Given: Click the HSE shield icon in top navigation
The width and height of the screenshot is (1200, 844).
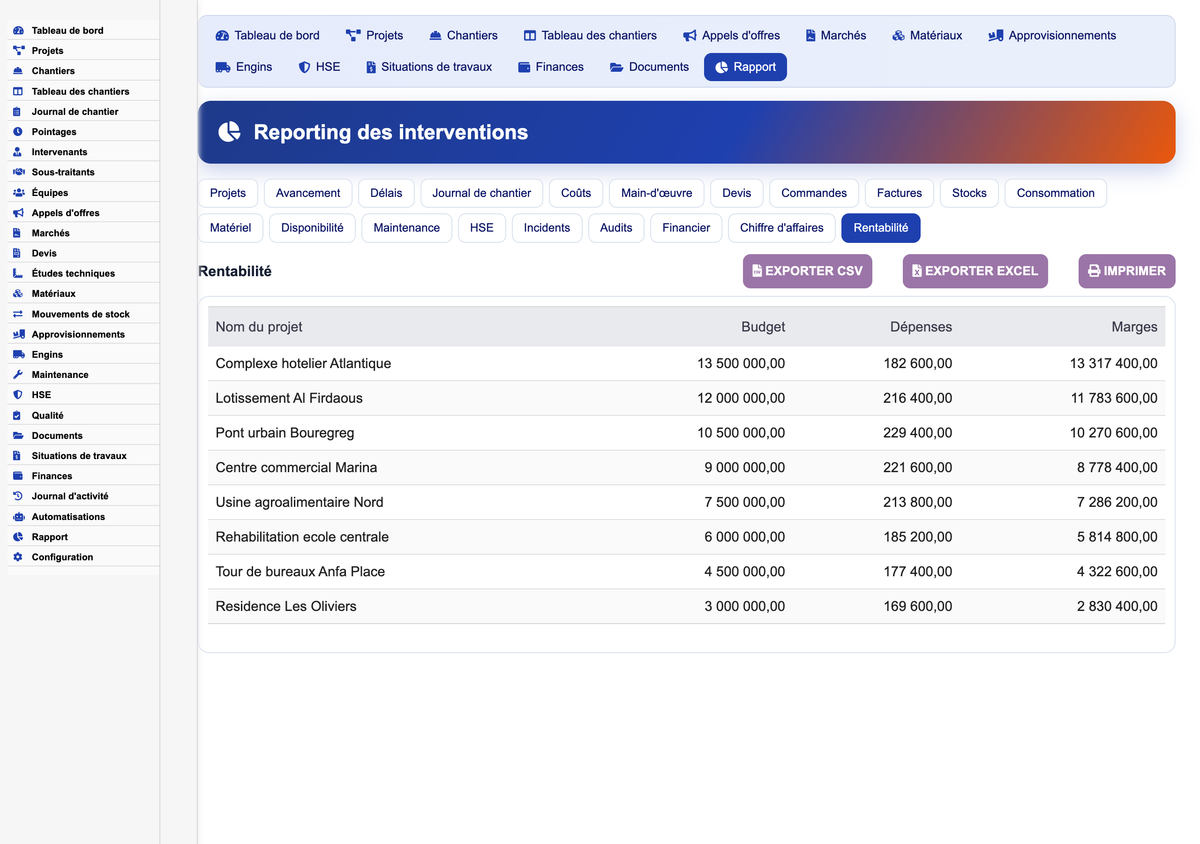Looking at the screenshot, I should point(304,67).
